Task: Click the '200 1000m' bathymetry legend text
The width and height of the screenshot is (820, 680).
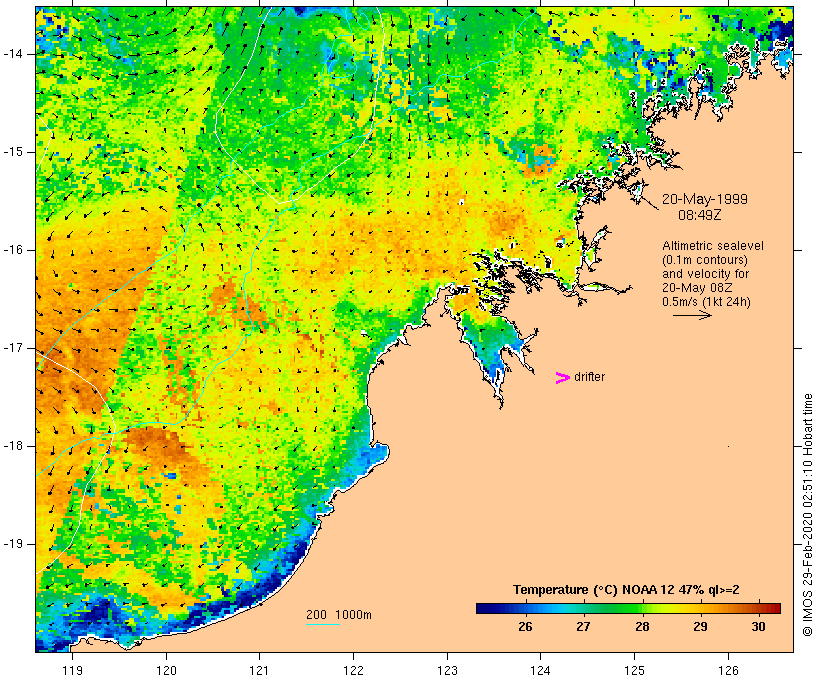Action: (x=339, y=615)
